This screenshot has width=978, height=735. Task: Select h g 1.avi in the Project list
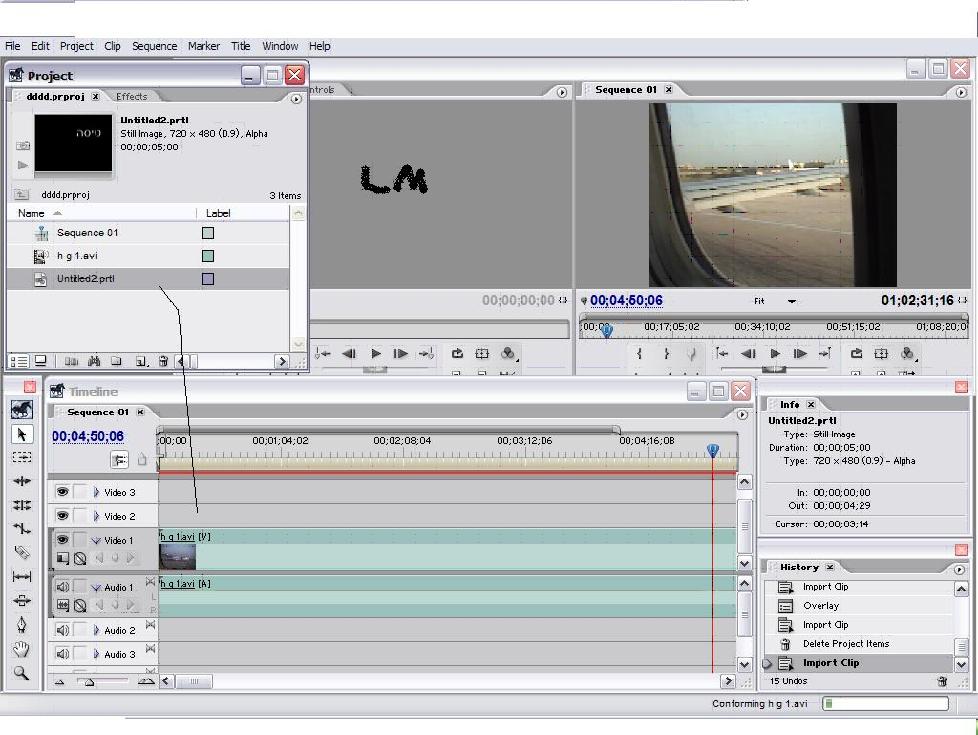point(77,256)
